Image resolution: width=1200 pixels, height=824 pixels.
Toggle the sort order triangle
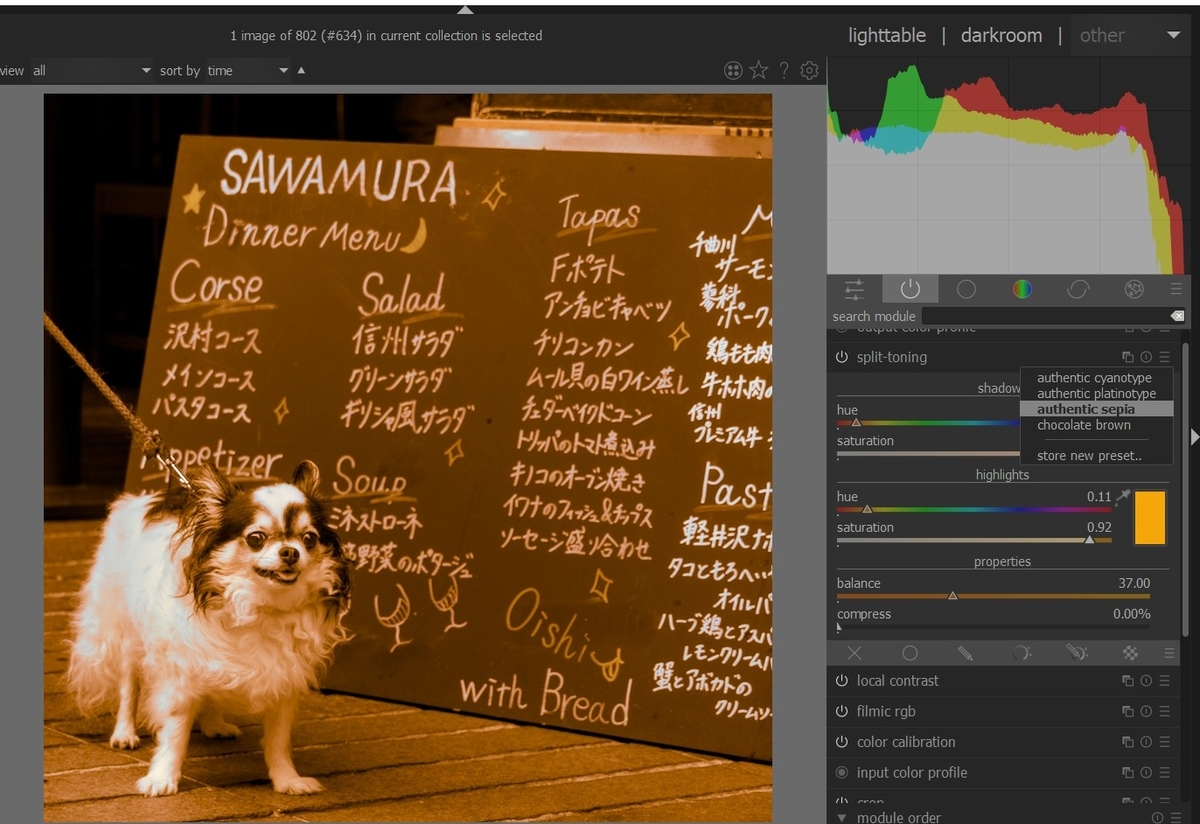coord(301,70)
